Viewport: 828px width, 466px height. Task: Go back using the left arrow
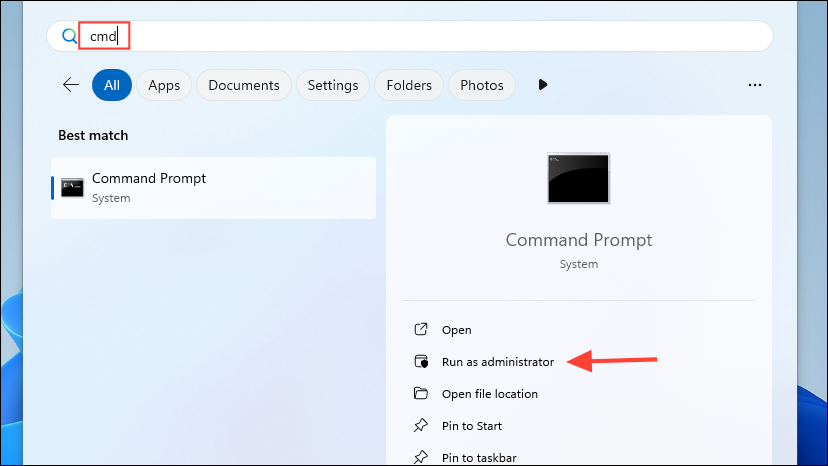click(x=71, y=85)
